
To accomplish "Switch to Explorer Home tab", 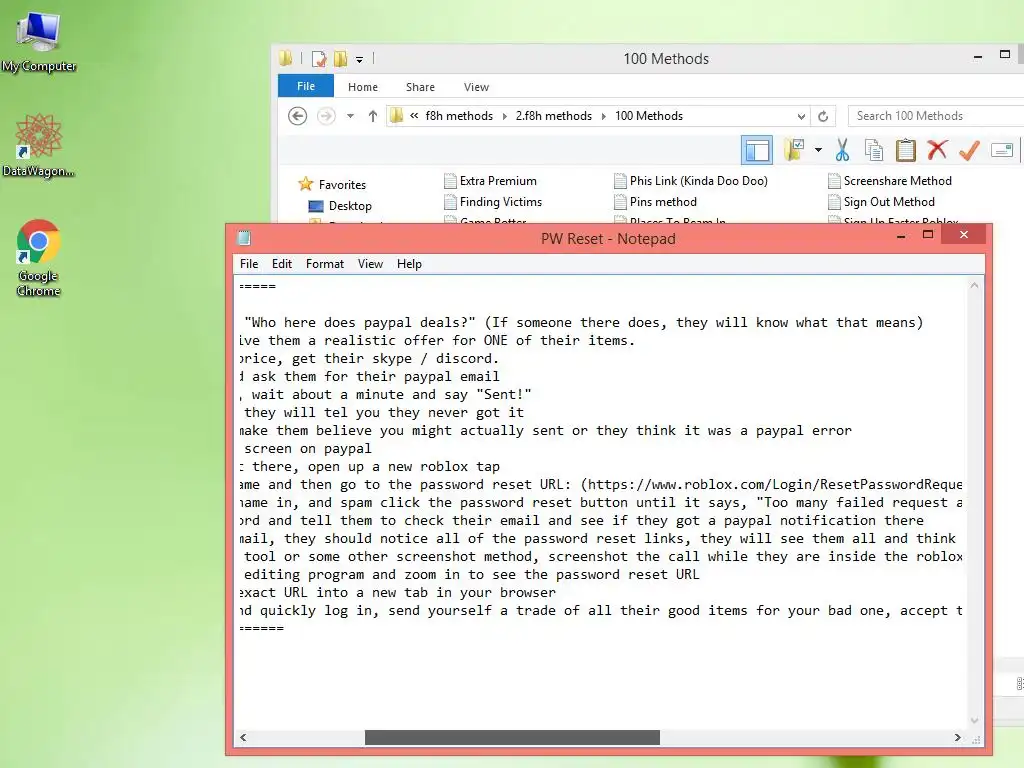I will 362,87.
